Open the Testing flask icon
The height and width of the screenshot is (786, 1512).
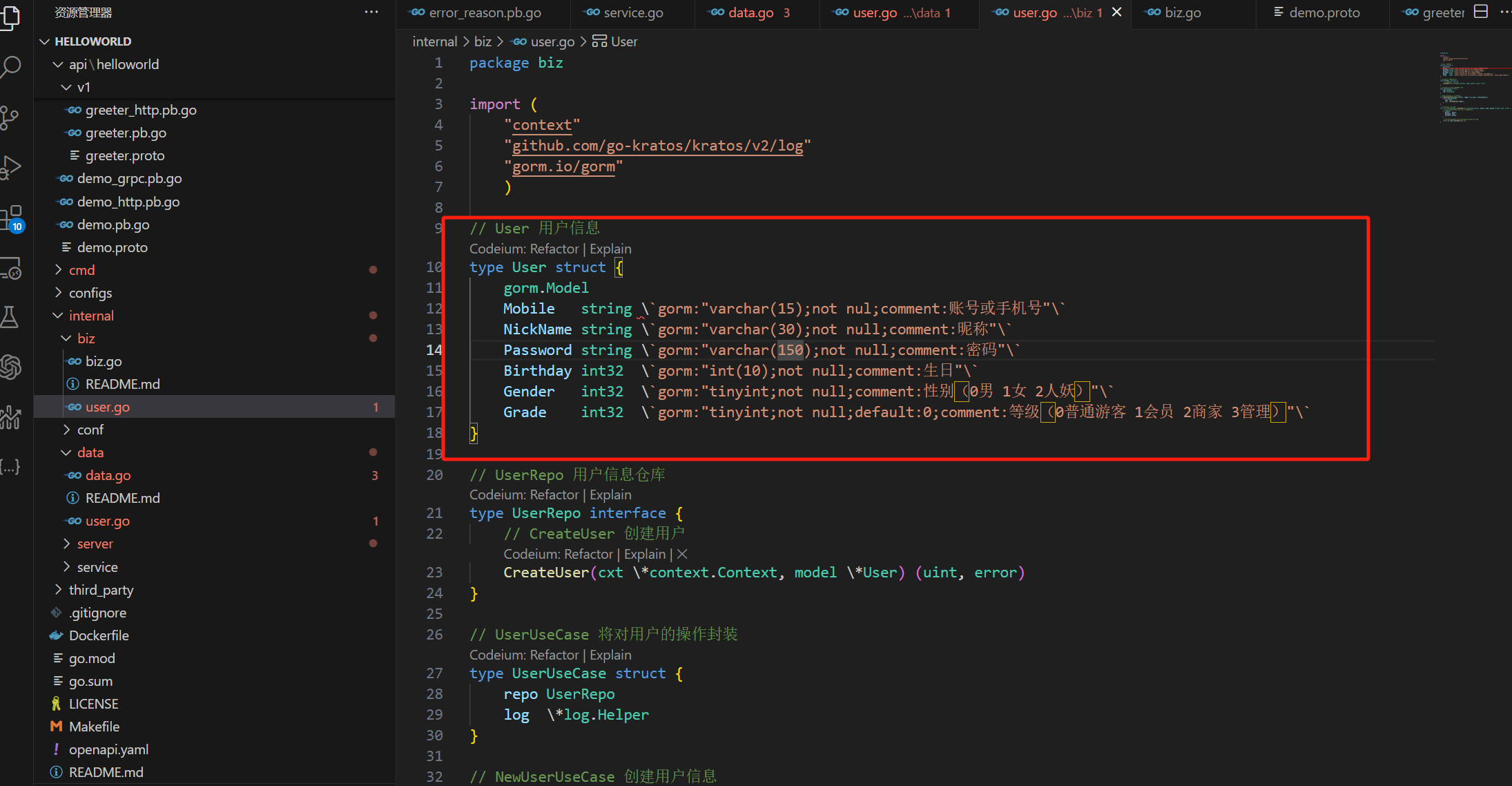point(10,317)
